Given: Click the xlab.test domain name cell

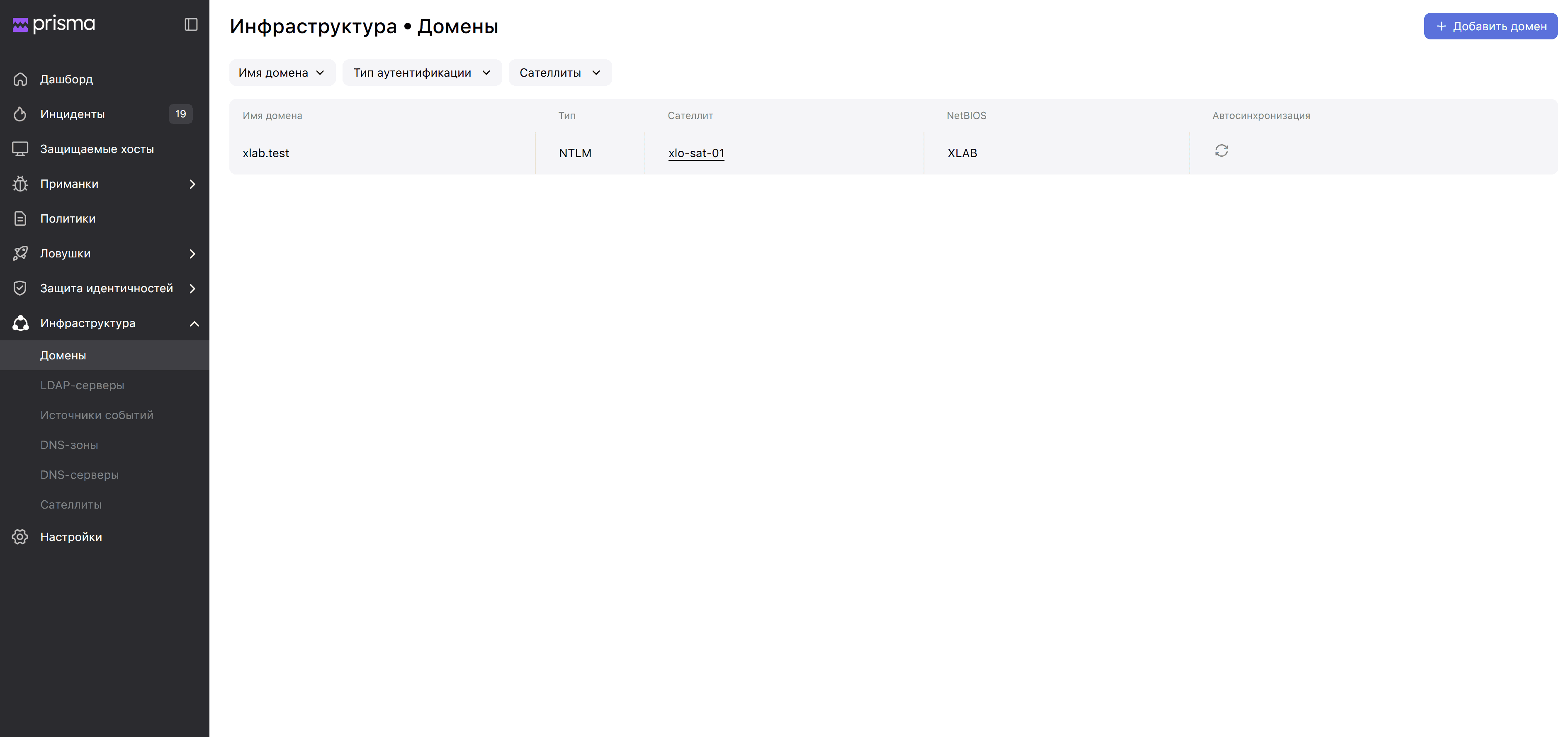Looking at the screenshot, I should (x=382, y=153).
